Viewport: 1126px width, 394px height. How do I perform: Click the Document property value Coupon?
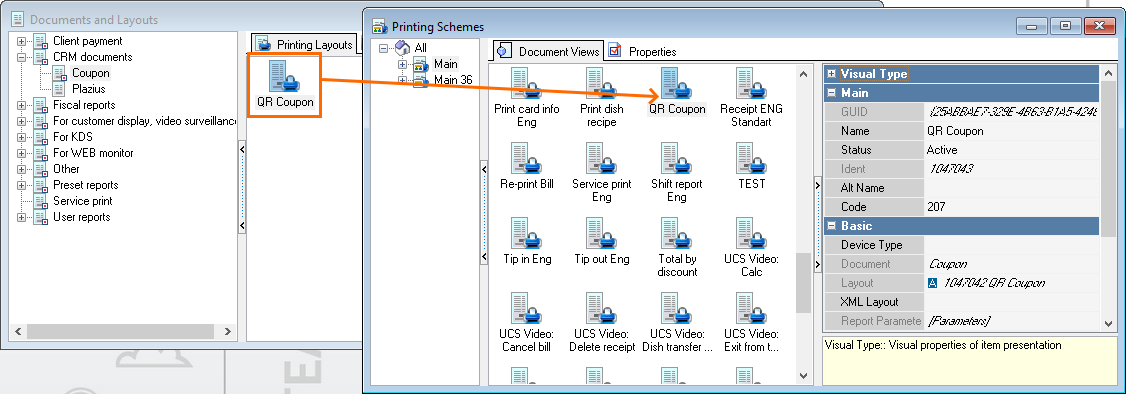1011,264
